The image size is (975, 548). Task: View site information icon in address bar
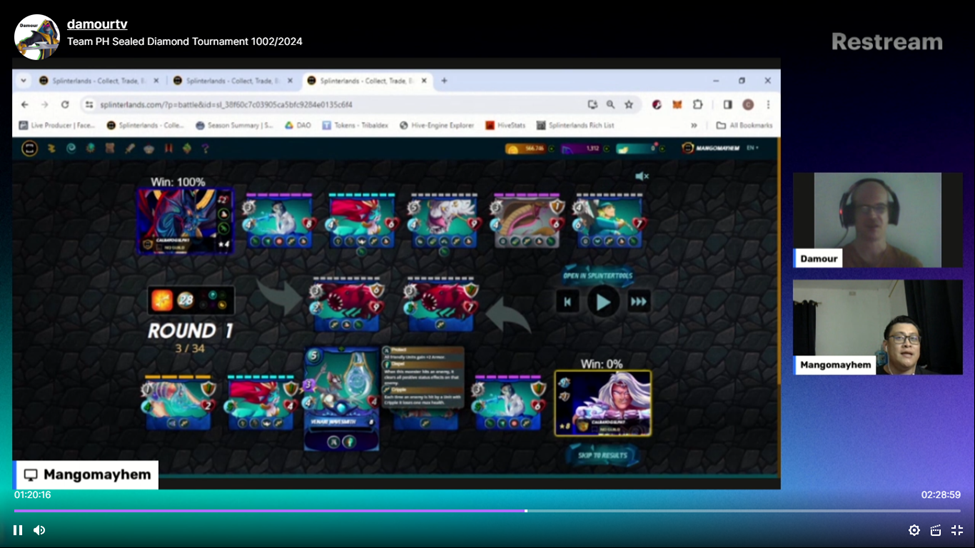click(x=89, y=104)
